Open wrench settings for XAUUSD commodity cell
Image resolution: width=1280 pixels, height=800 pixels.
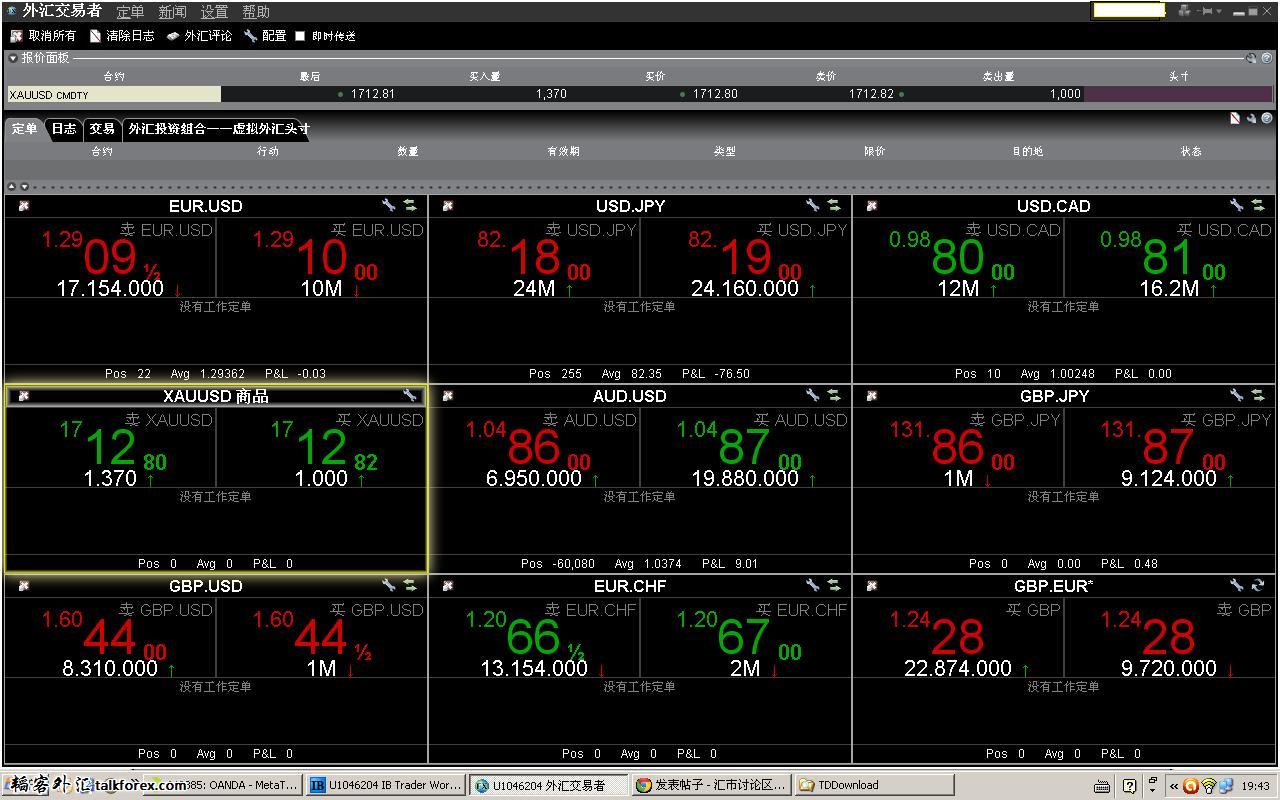click(409, 396)
